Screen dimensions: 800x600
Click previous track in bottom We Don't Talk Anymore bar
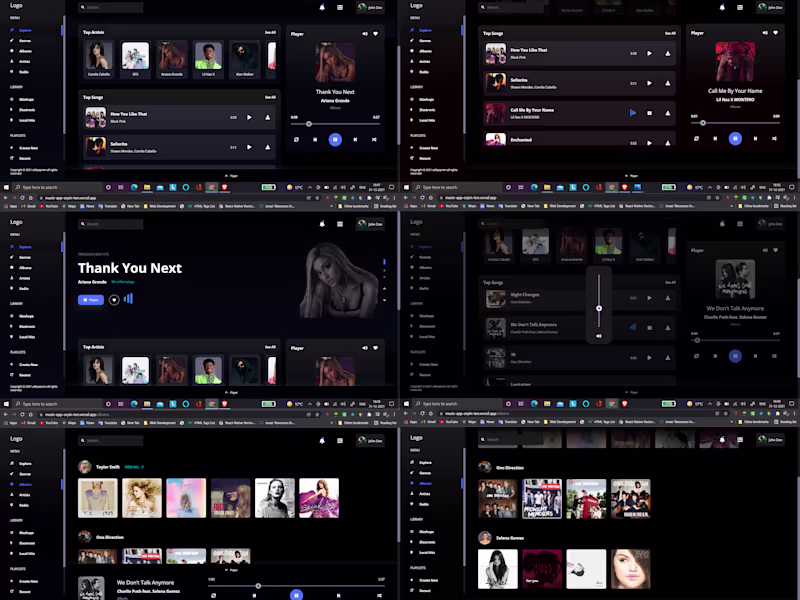254,595
